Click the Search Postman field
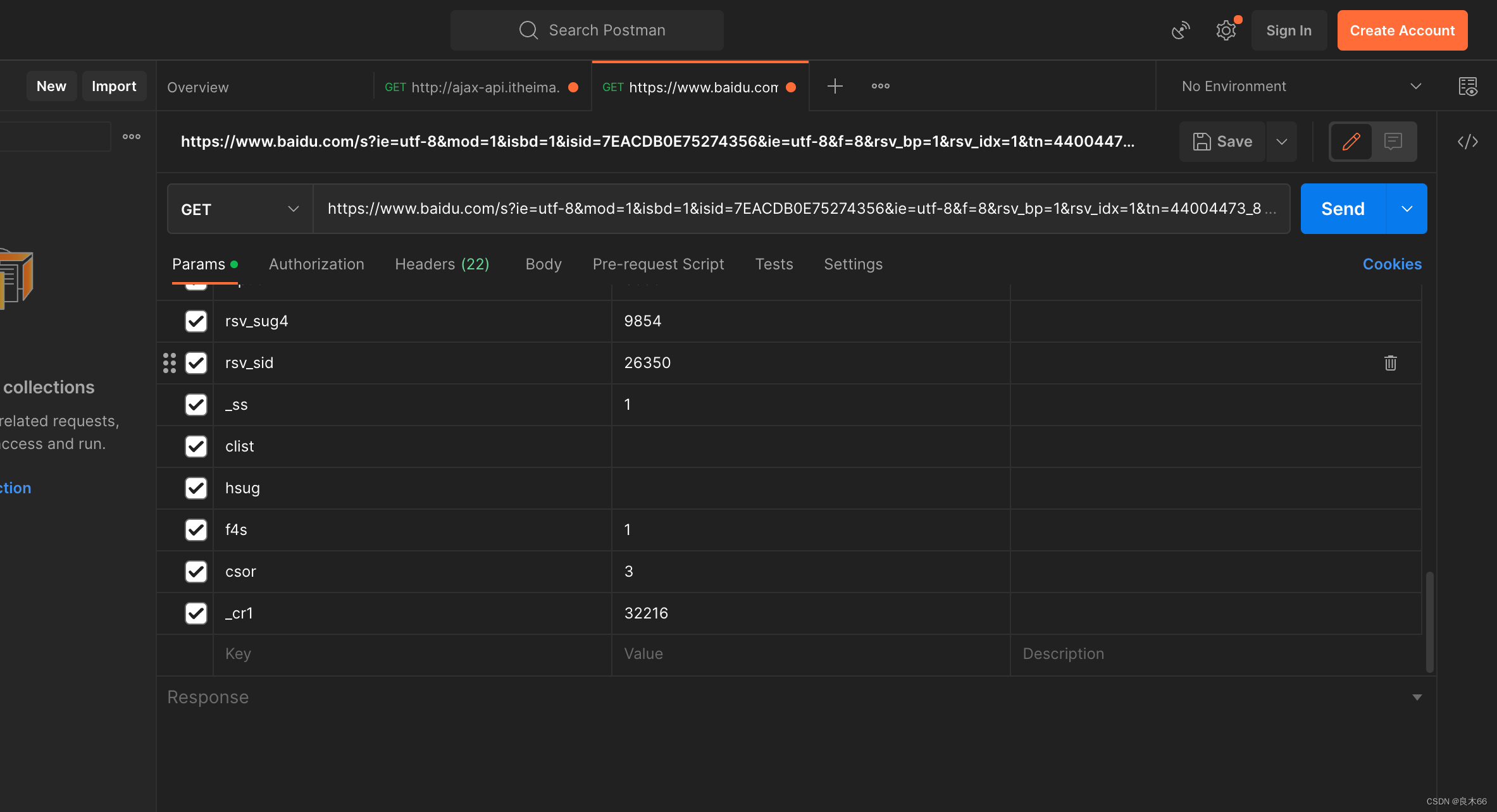Screen dimensions: 1497x812 coord(587,30)
